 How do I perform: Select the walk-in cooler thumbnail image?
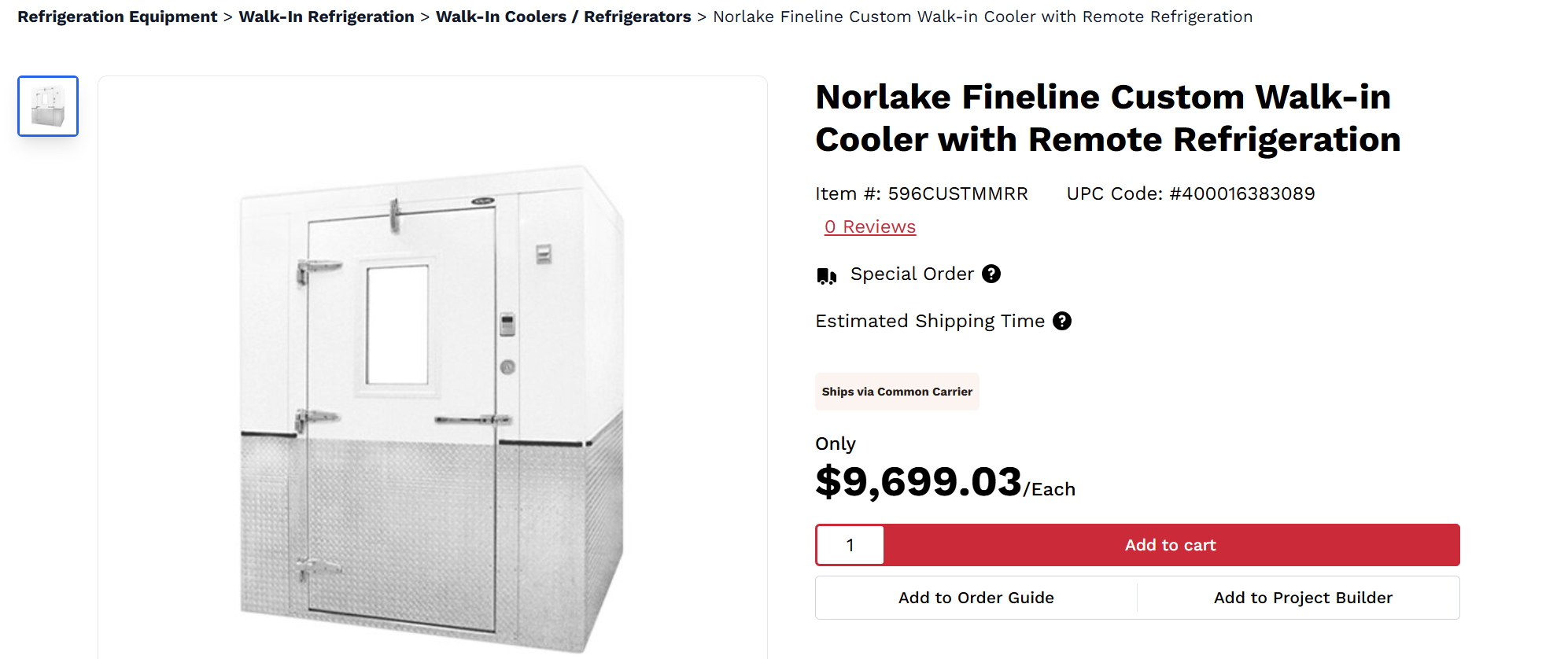pyautogui.click(x=48, y=106)
